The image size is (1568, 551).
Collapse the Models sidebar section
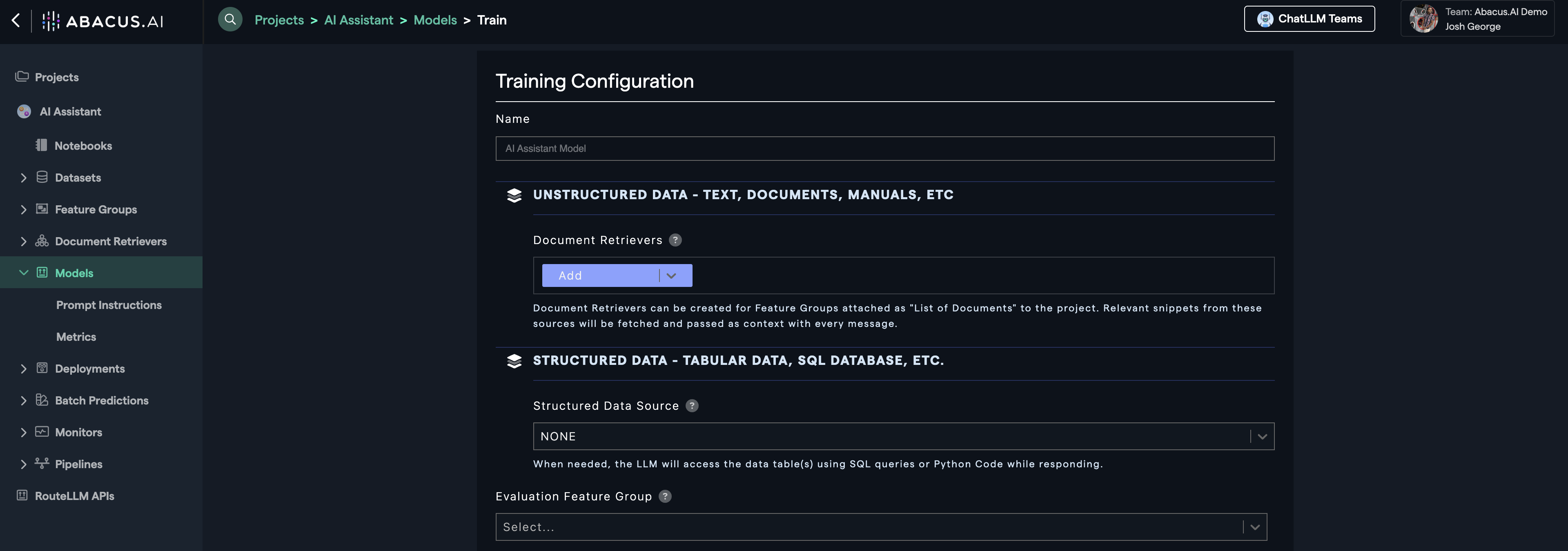pos(24,273)
